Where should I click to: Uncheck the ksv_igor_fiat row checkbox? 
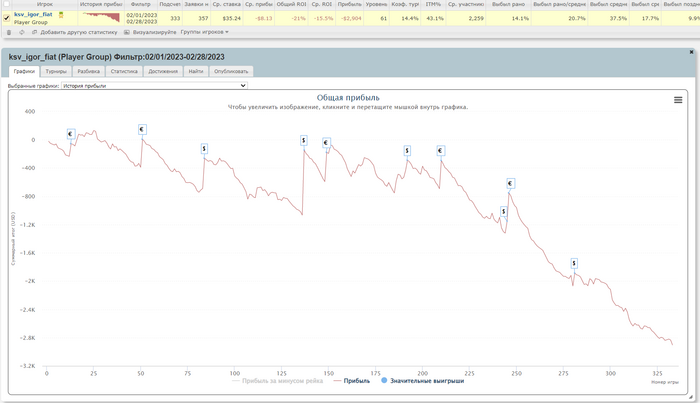6,18
